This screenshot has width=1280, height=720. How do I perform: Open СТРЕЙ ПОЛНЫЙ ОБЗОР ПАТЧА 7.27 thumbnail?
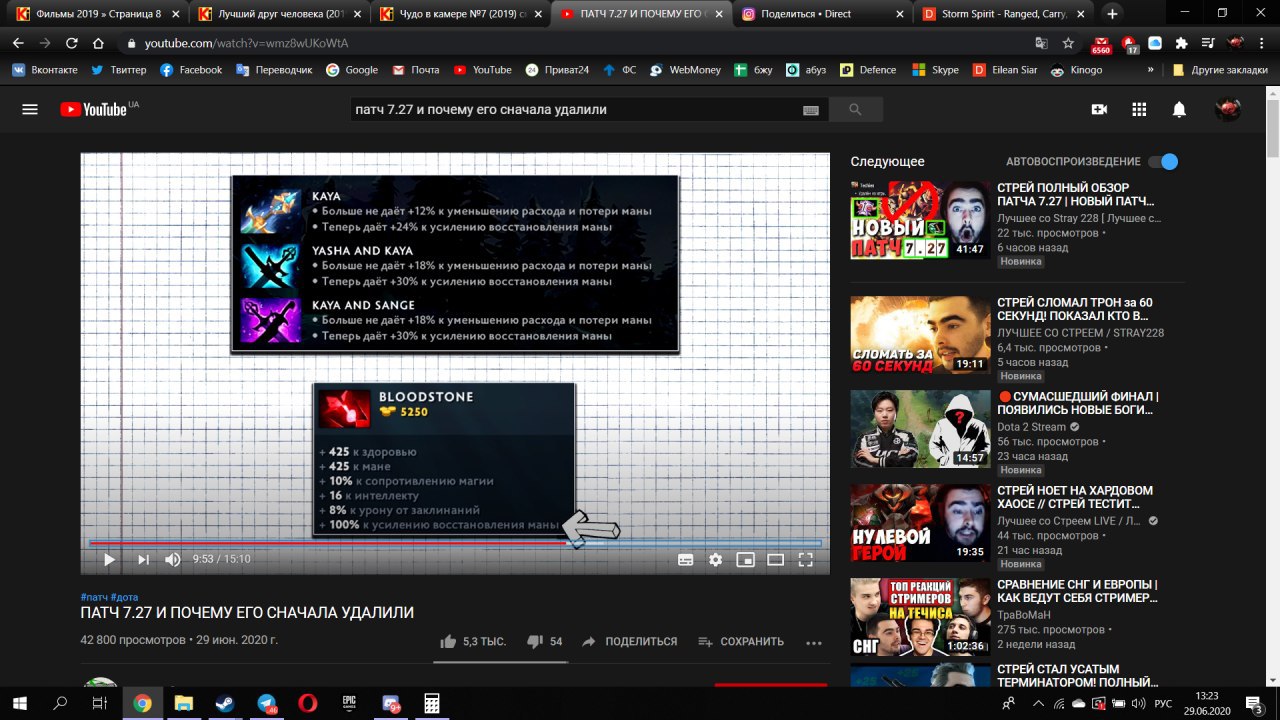click(x=919, y=220)
